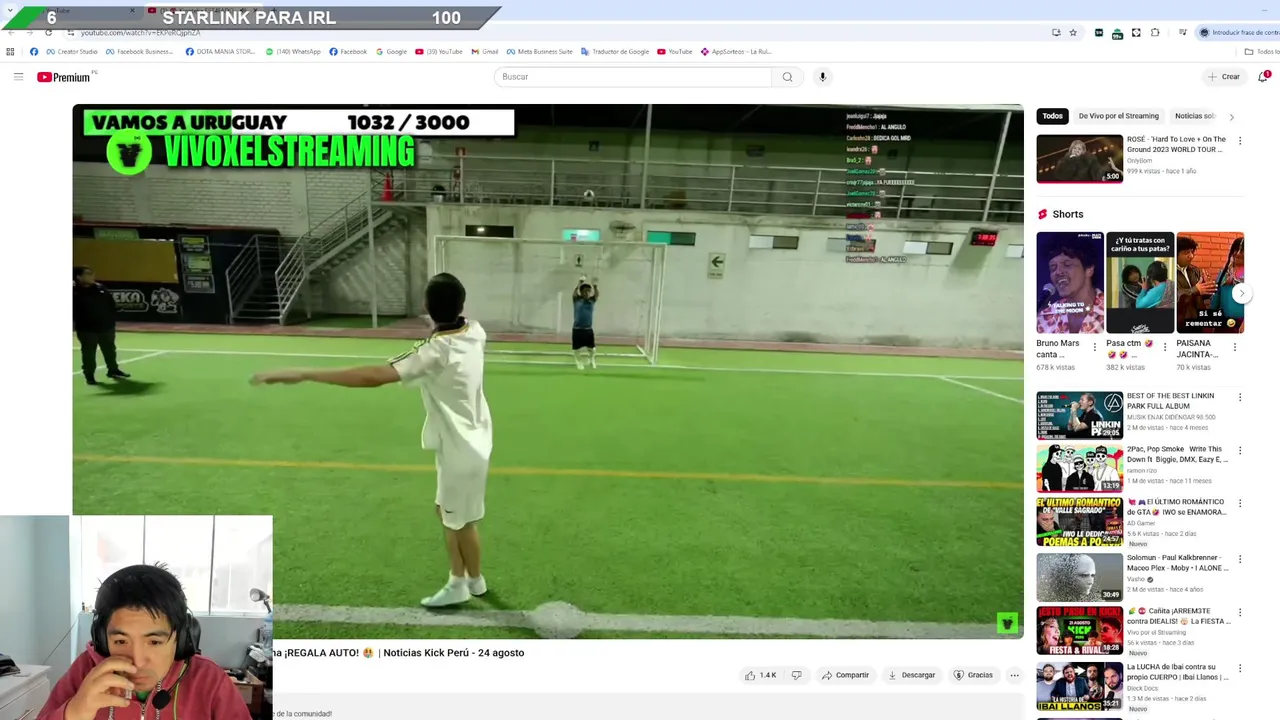The height and width of the screenshot is (720, 1280).
Task: Open the browser profile avatar
Action: [x=1204, y=32]
